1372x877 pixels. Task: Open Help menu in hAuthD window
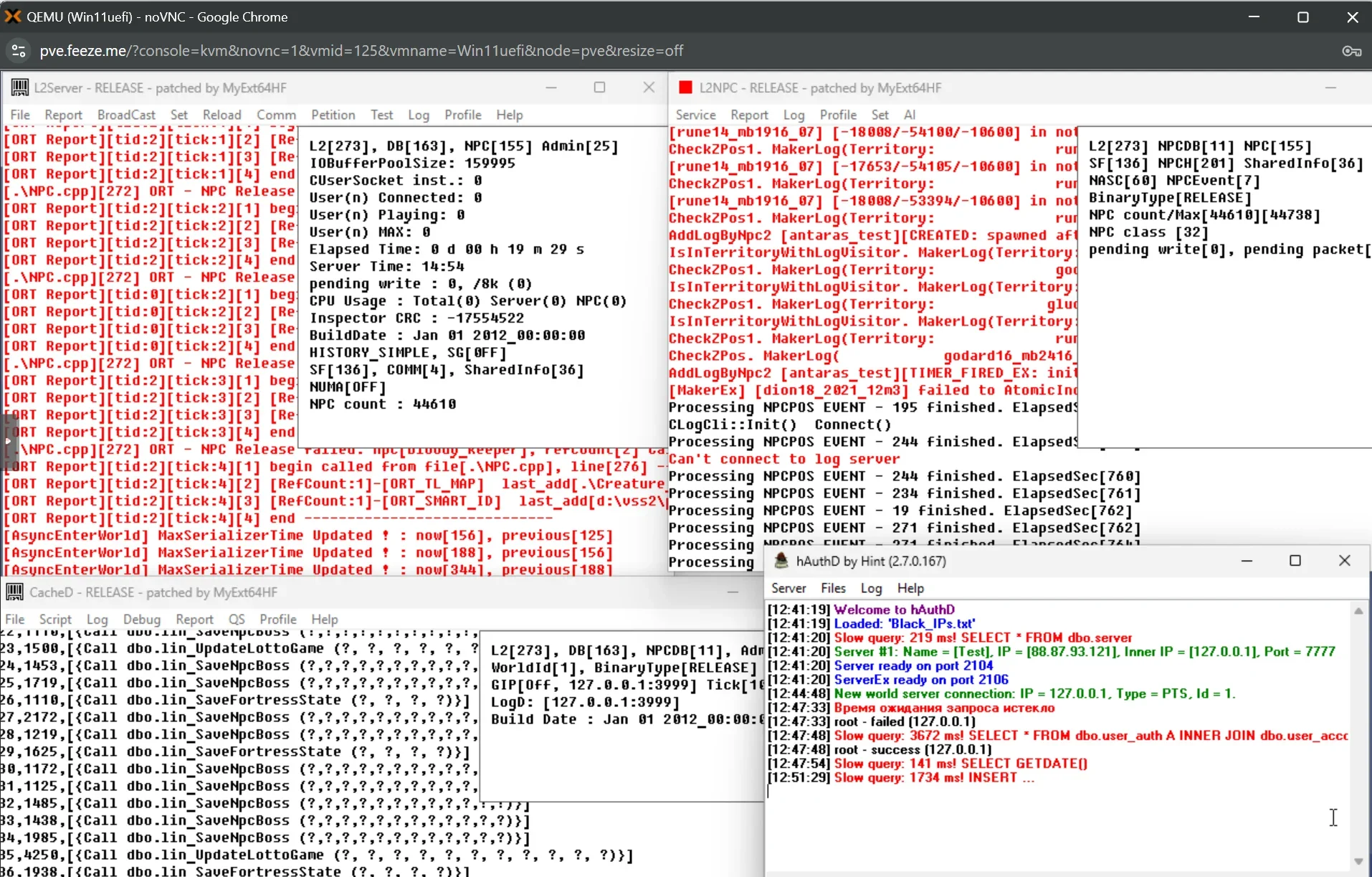(910, 588)
